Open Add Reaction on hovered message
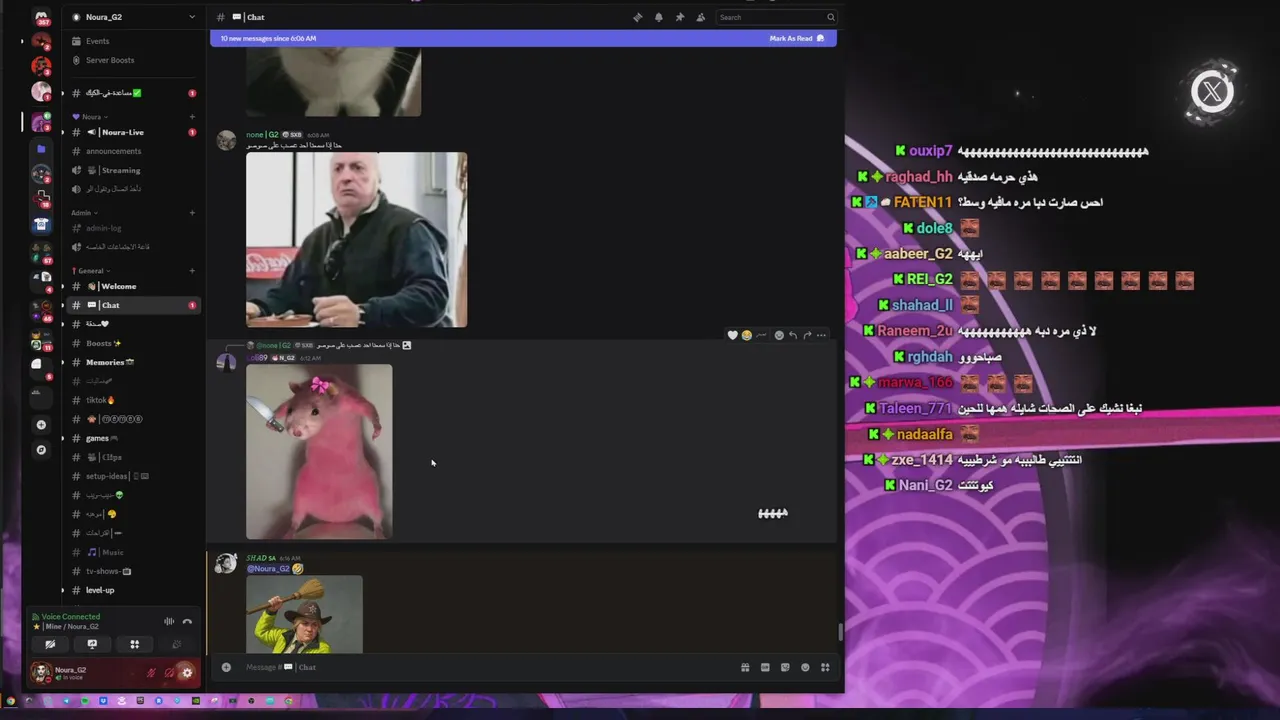Viewport: 1280px width, 720px height. (x=779, y=335)
